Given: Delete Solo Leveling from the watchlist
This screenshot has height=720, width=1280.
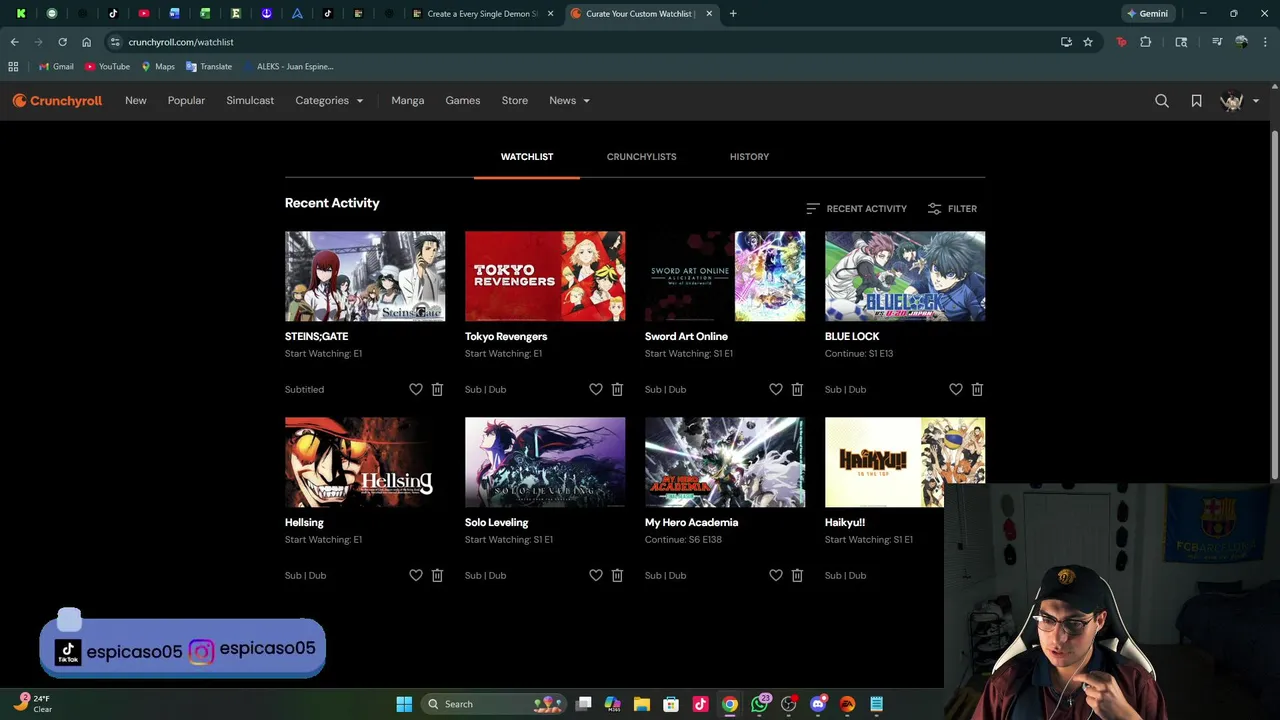Looking at the screenshot, I should pyautogui.click(x=617, y=575).
